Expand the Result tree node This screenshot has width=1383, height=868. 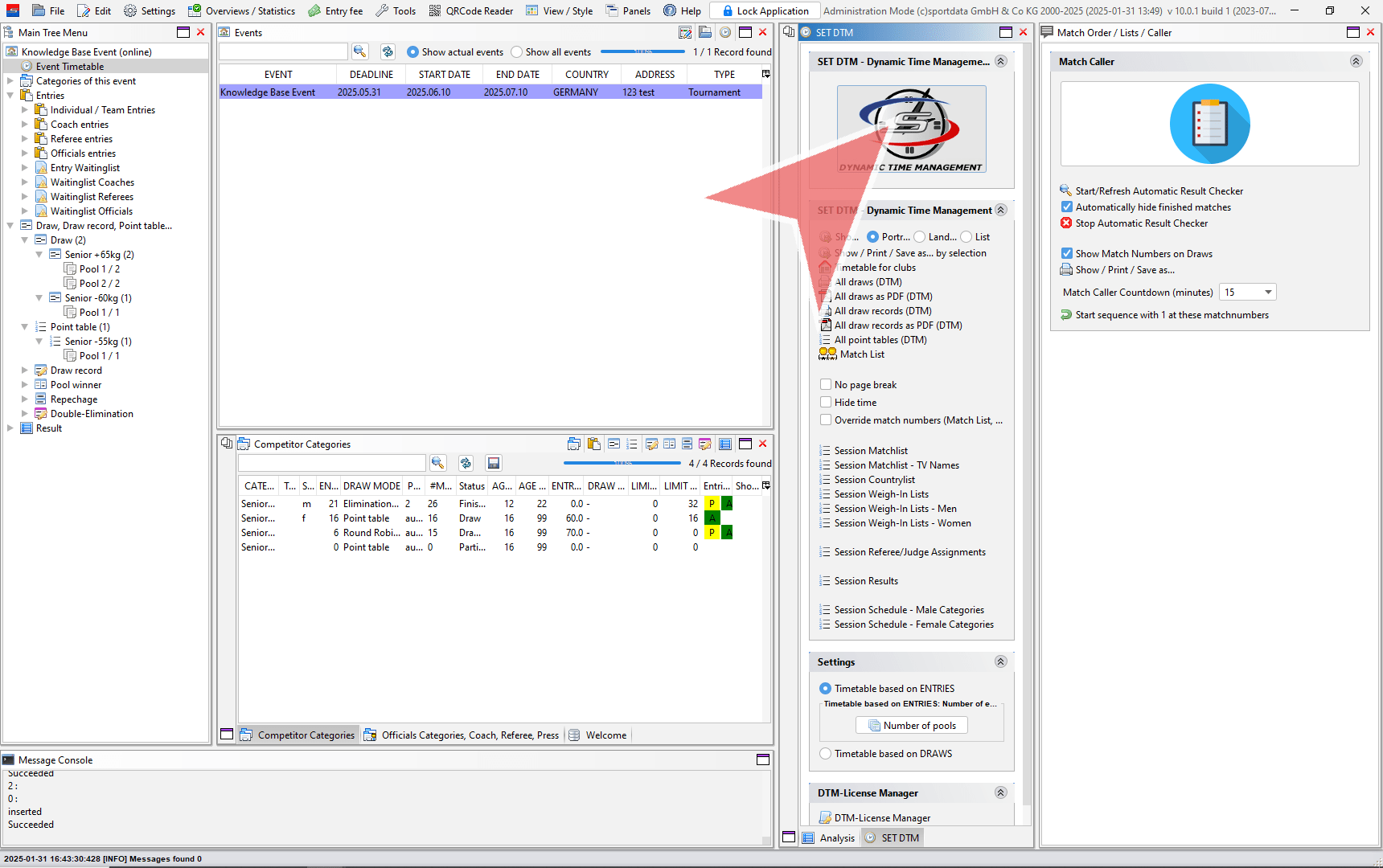pyautogui.click(x=10, y=428)
